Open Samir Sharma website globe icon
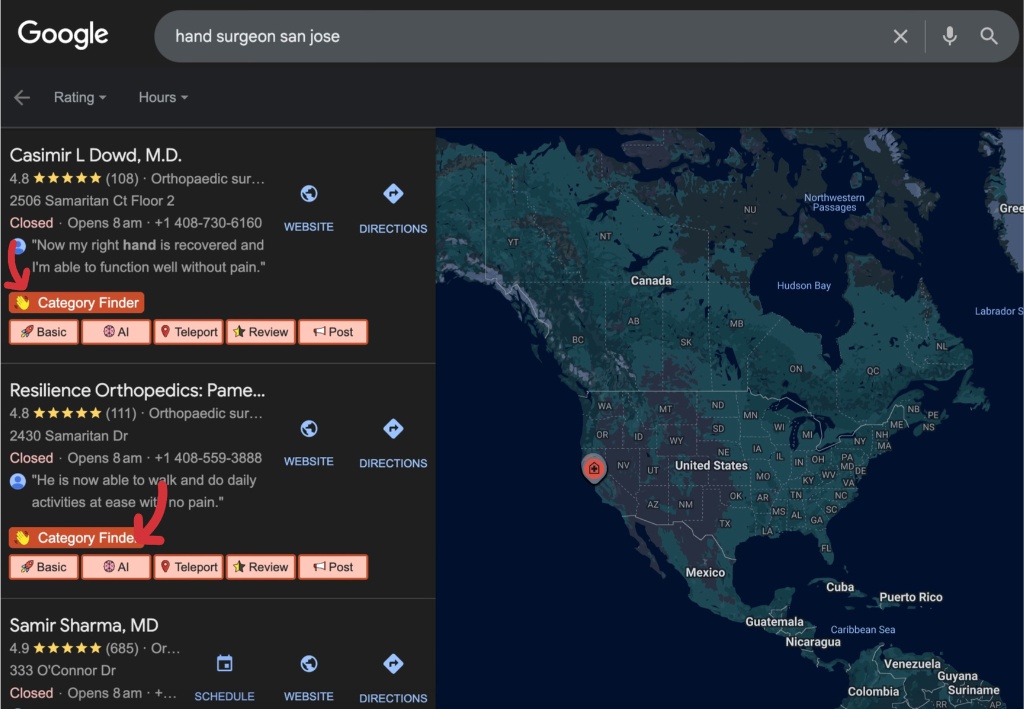This screenshot has width=1024, height=709. (x=308, y=664)
